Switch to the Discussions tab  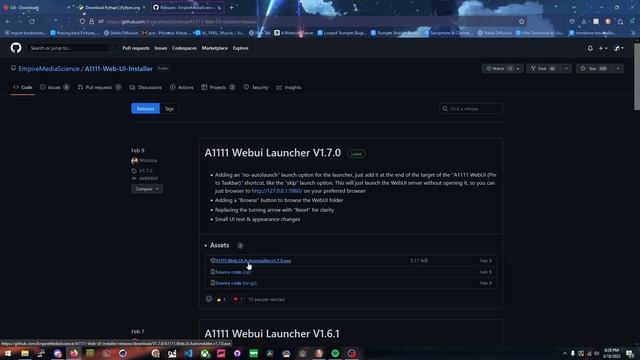point(146,87)
